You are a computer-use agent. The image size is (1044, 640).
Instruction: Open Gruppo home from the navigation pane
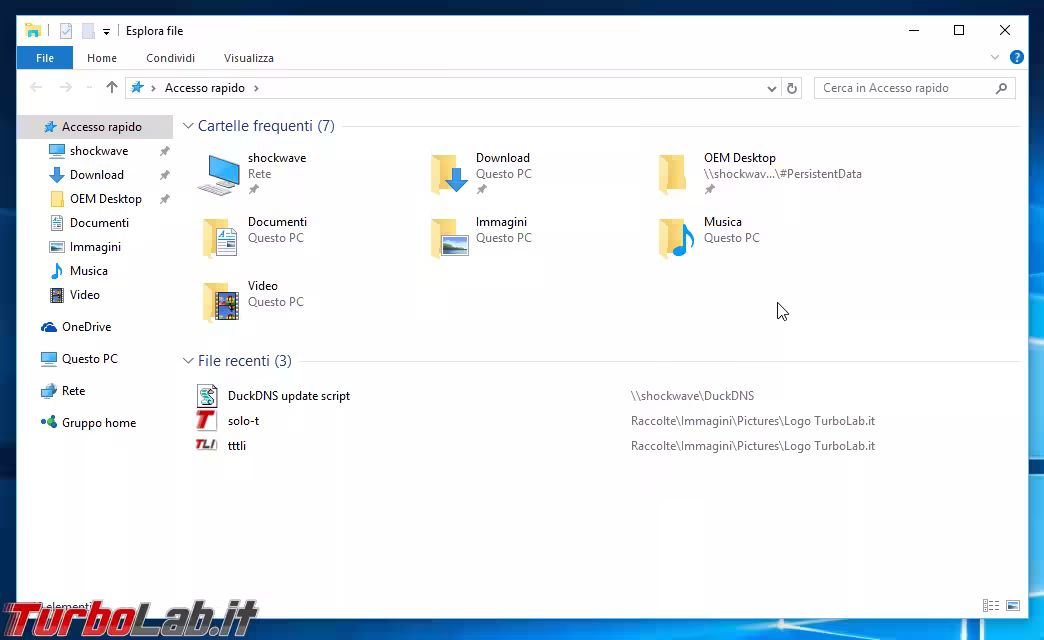coord(97,422)
